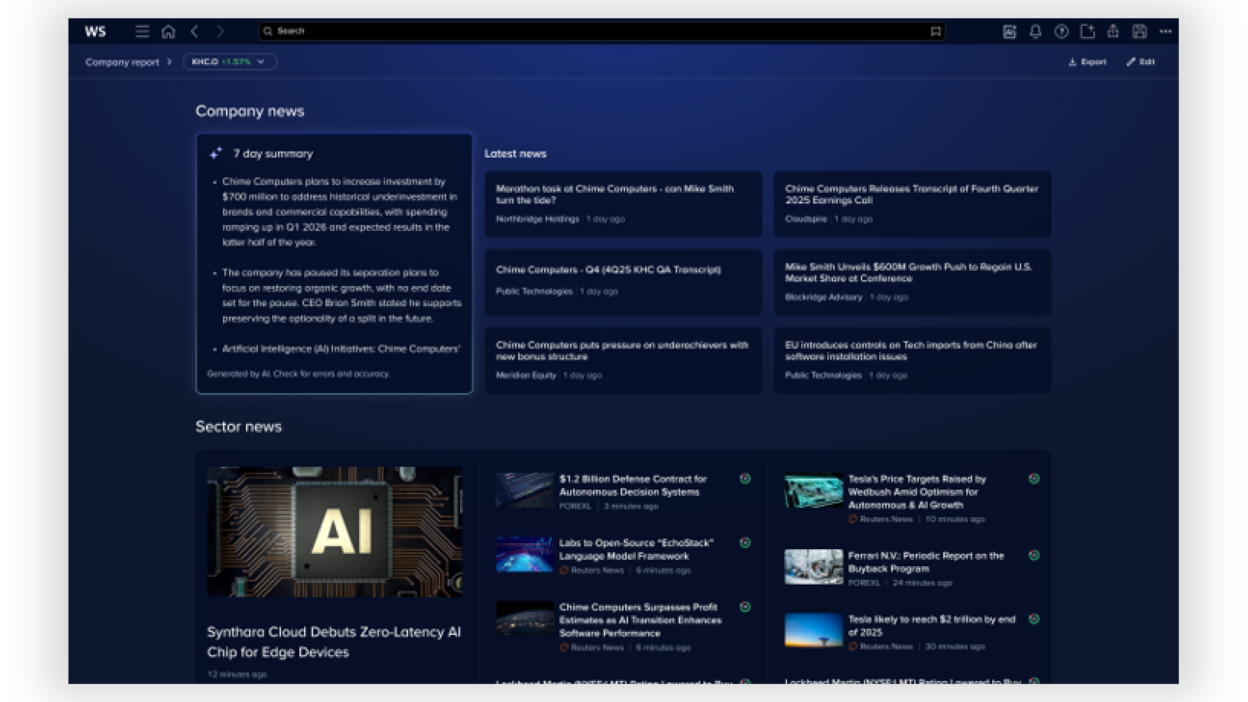The width and height of the screenshot is (1248, 702).
Task: Click thumbnail for Tesla $2 trillion story
Action: [813, 631]
